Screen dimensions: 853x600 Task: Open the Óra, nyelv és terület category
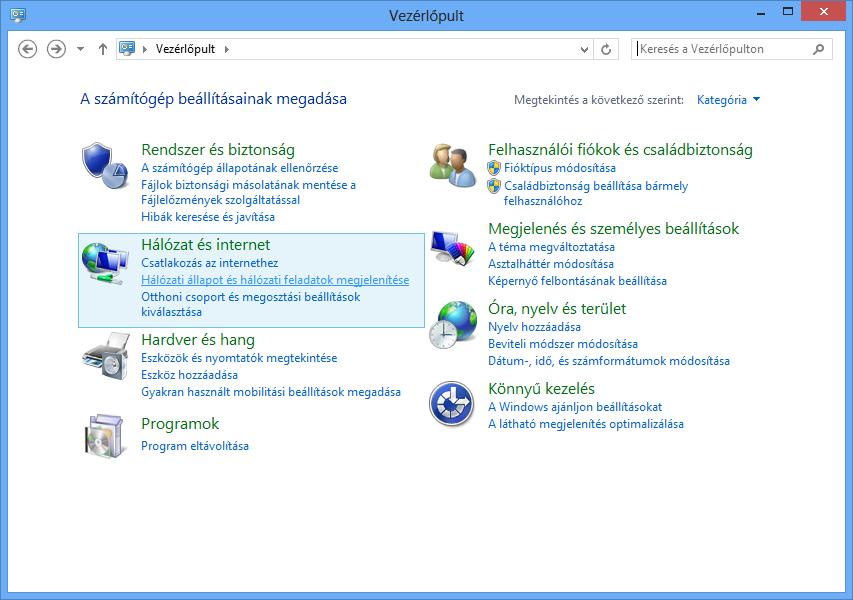point(557,309)
